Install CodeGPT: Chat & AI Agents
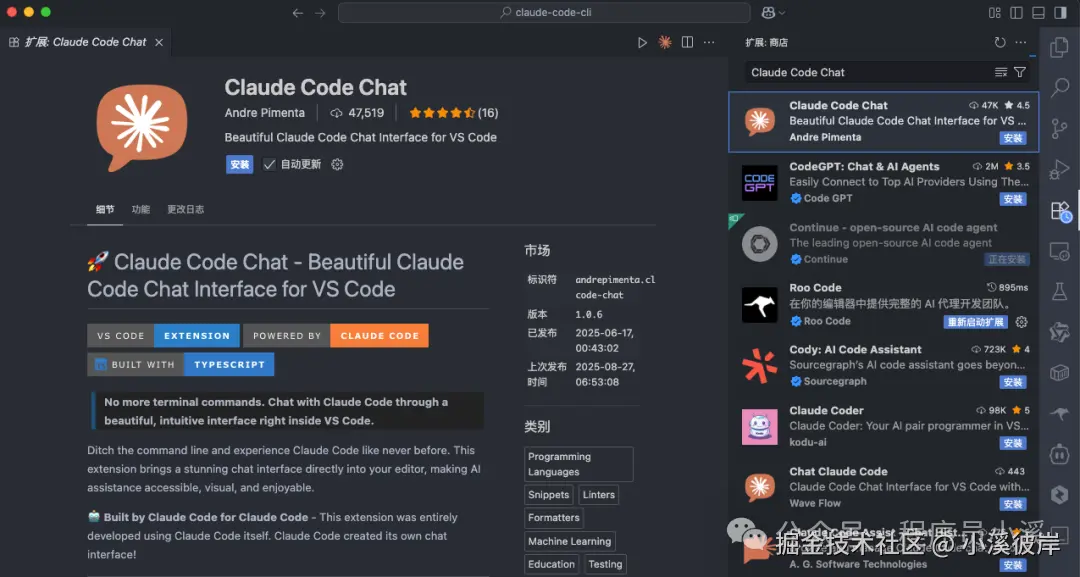Image resolution: width=1080 pixels, height=577 pixels. (x=1012, y=199)
